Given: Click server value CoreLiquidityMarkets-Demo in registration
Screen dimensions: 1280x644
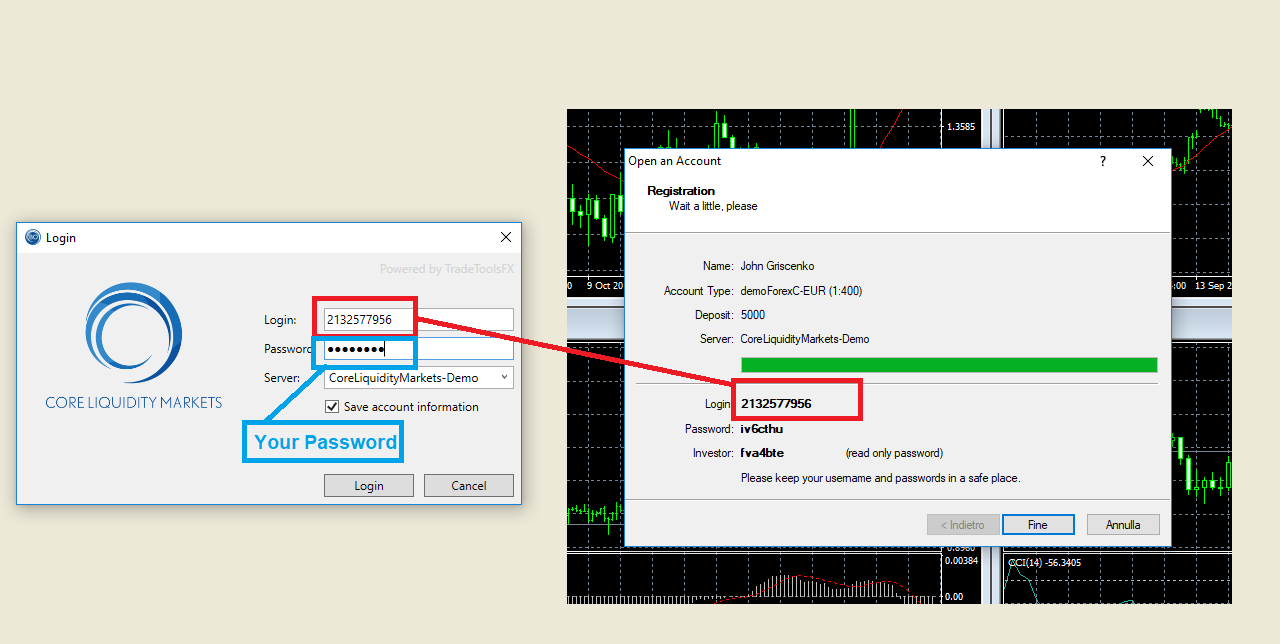Looking at the screenshot, I should [x=805, y=339].
